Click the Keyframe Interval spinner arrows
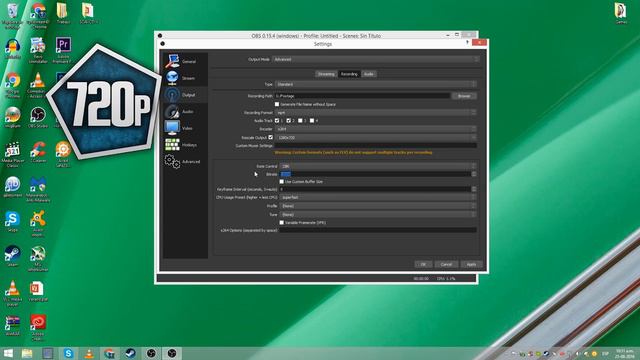This screenshot has width=640, height=360. click(474, 189)
